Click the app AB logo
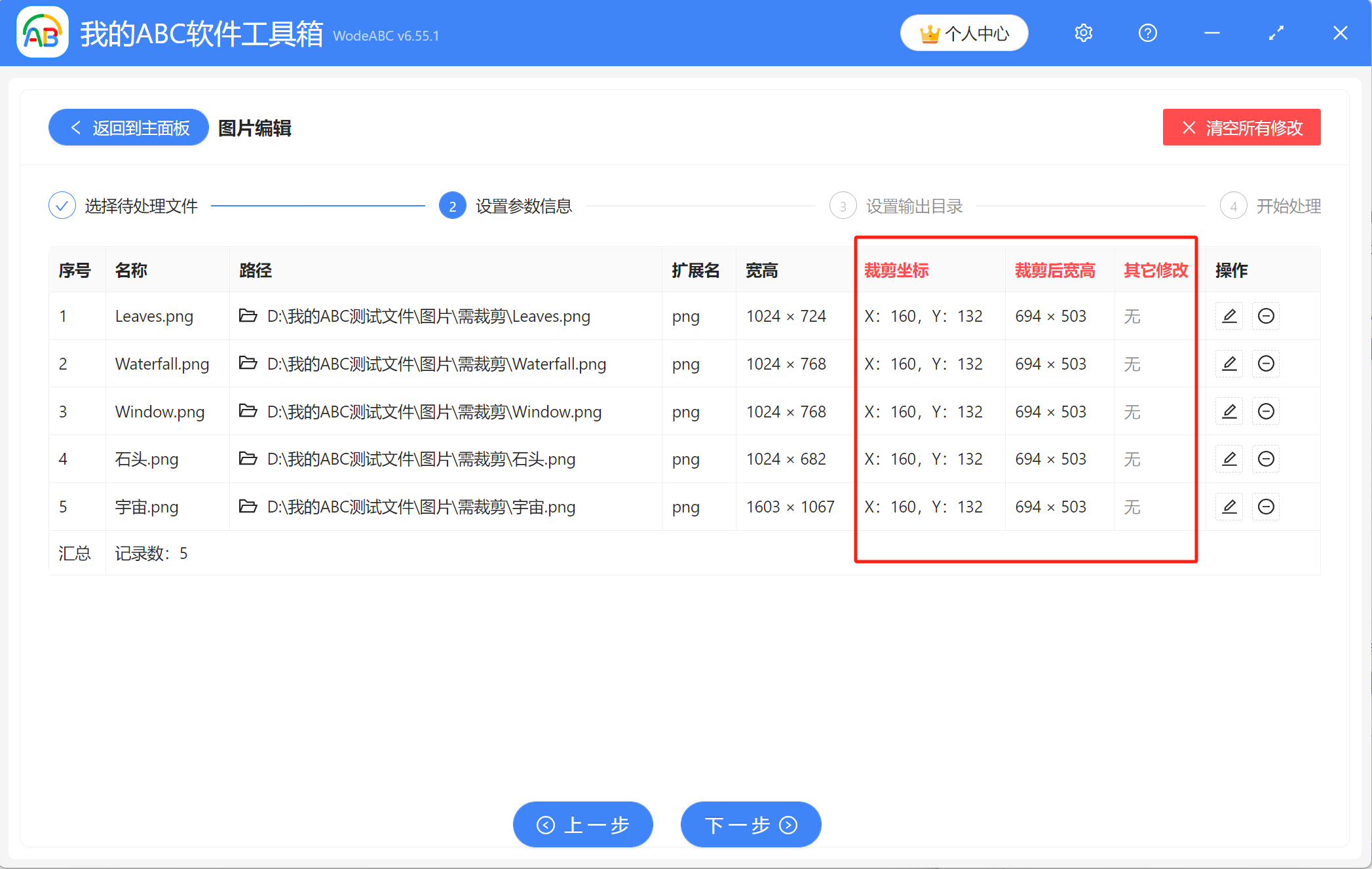Screen dimensions: 1372x869 [43, 33]
